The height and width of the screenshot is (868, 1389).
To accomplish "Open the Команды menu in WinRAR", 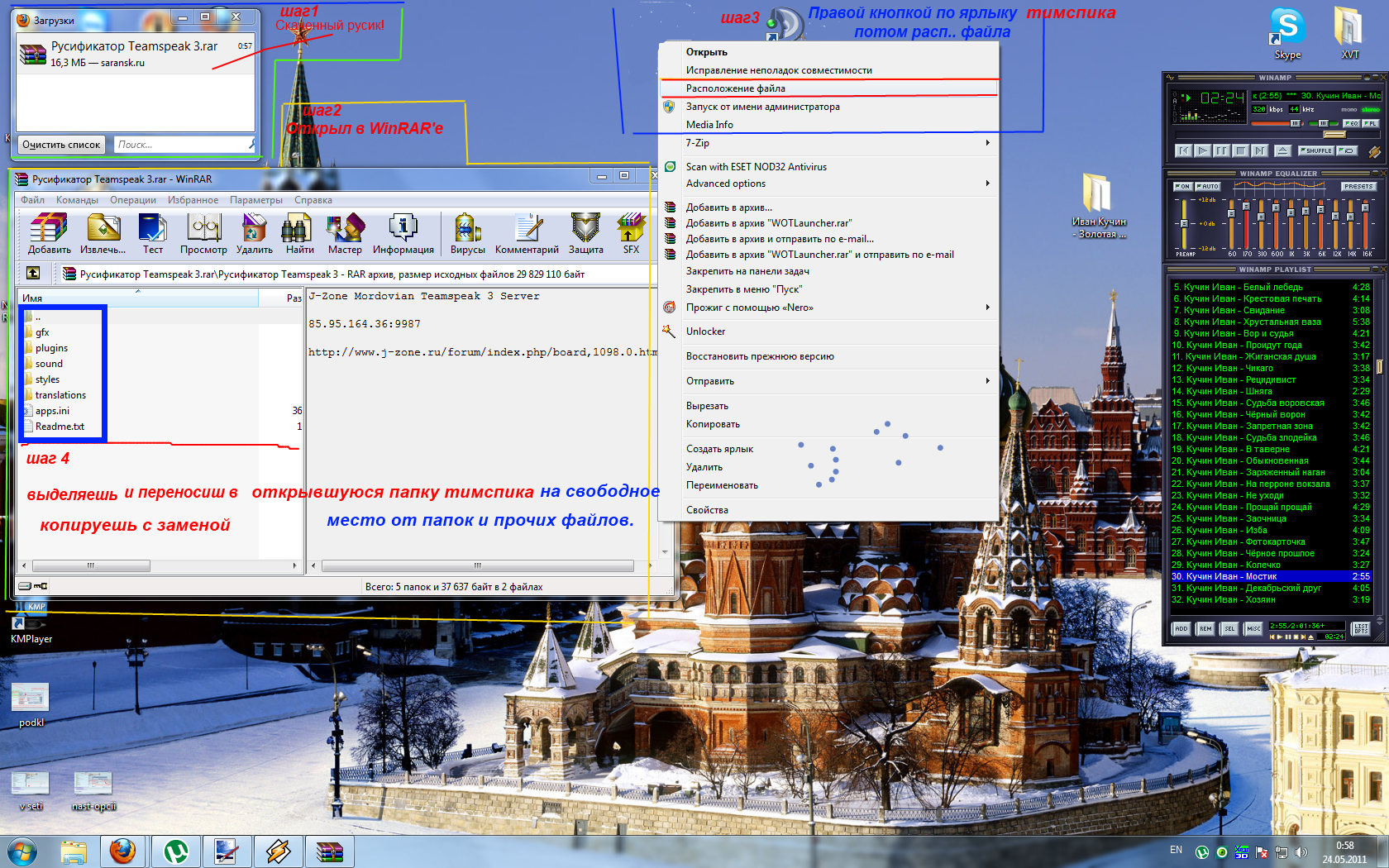I will click(x=77, y=200).
